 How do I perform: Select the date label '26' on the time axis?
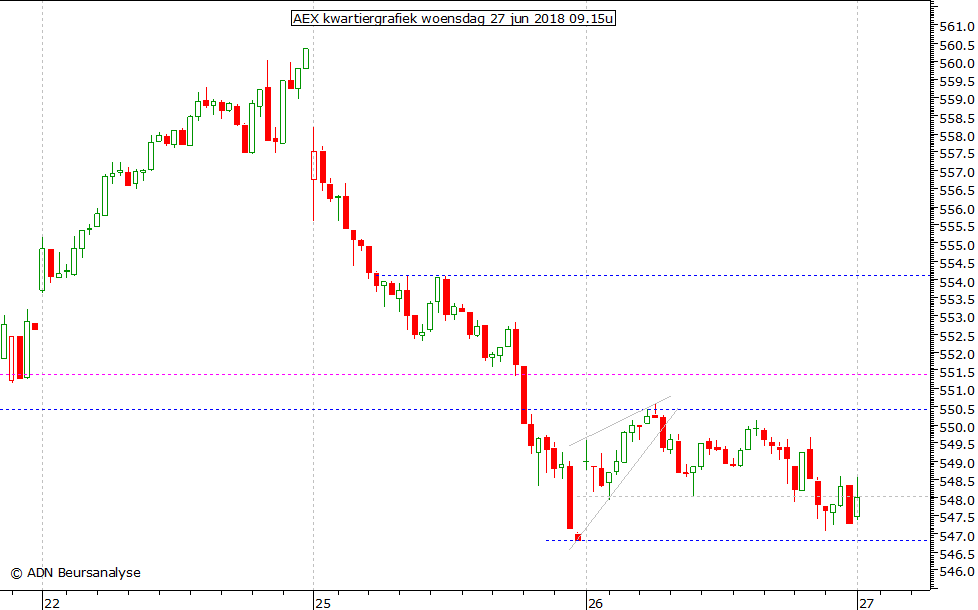595,603
